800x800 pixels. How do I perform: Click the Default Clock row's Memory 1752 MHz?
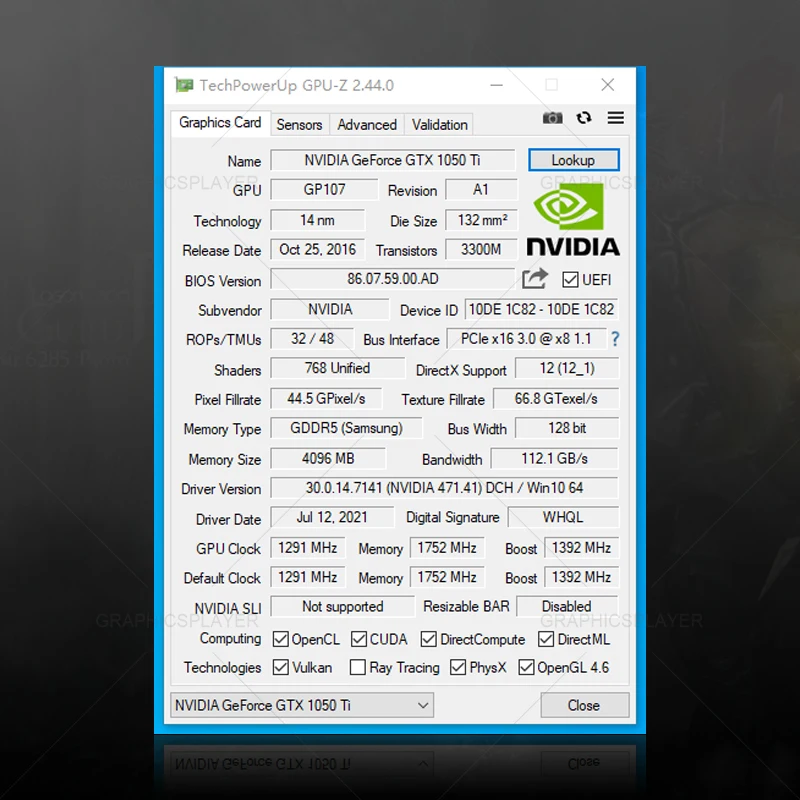pos(447,577)
